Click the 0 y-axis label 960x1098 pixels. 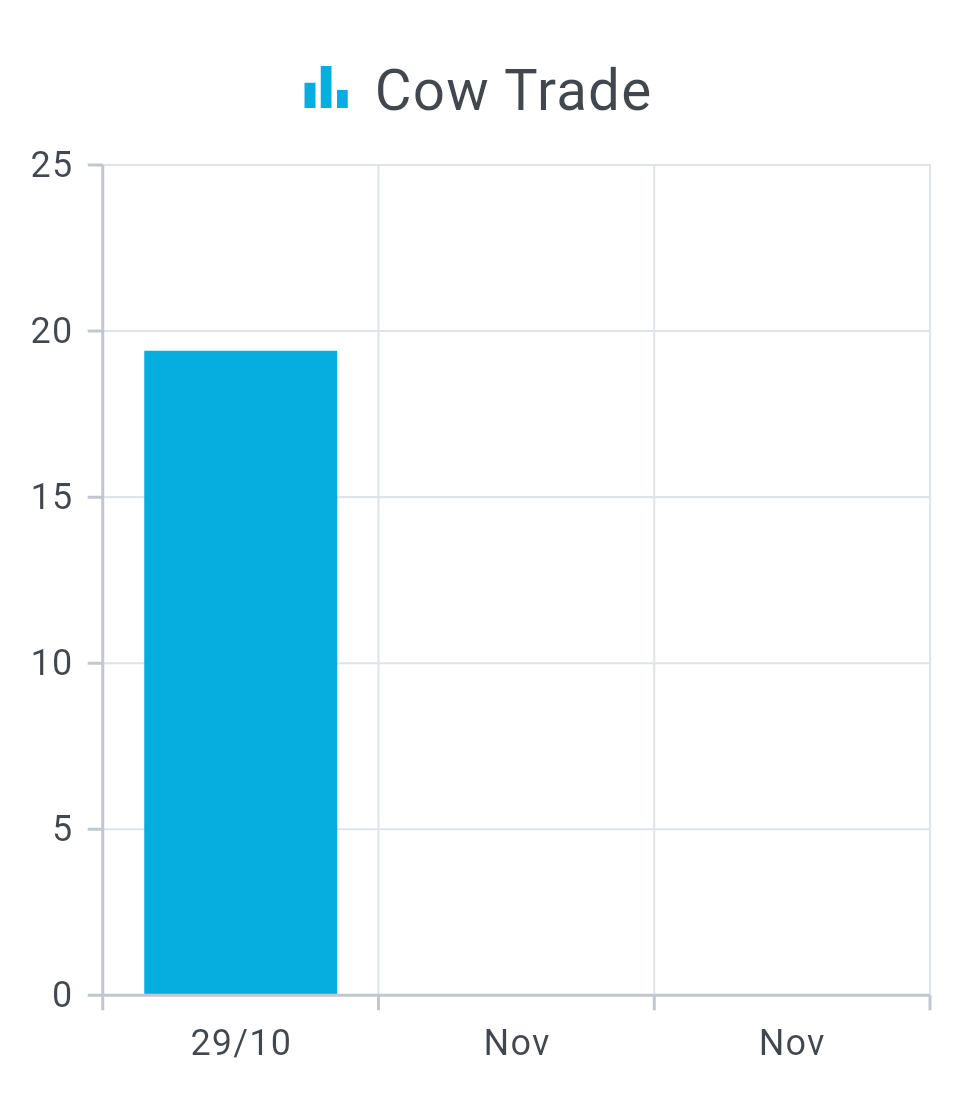[x=62, y=995]
